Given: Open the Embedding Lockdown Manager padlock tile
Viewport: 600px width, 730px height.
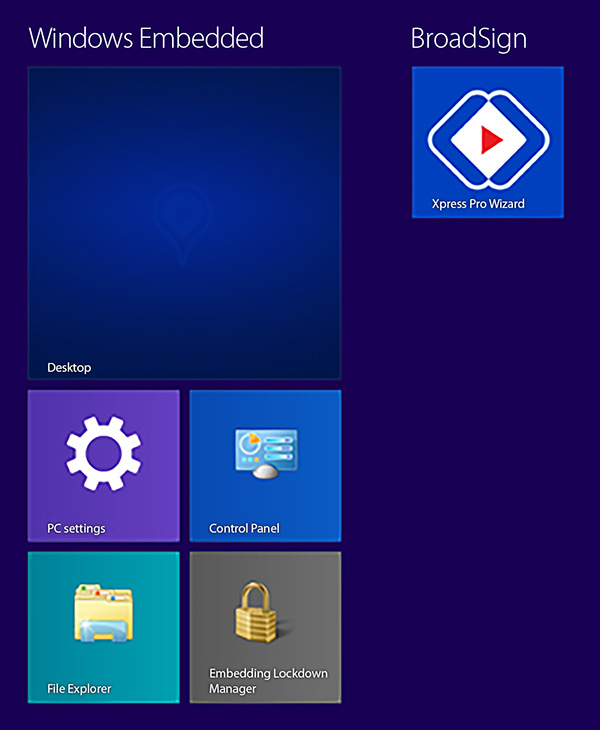Looking at the screenshot, I should coord(265,627).
